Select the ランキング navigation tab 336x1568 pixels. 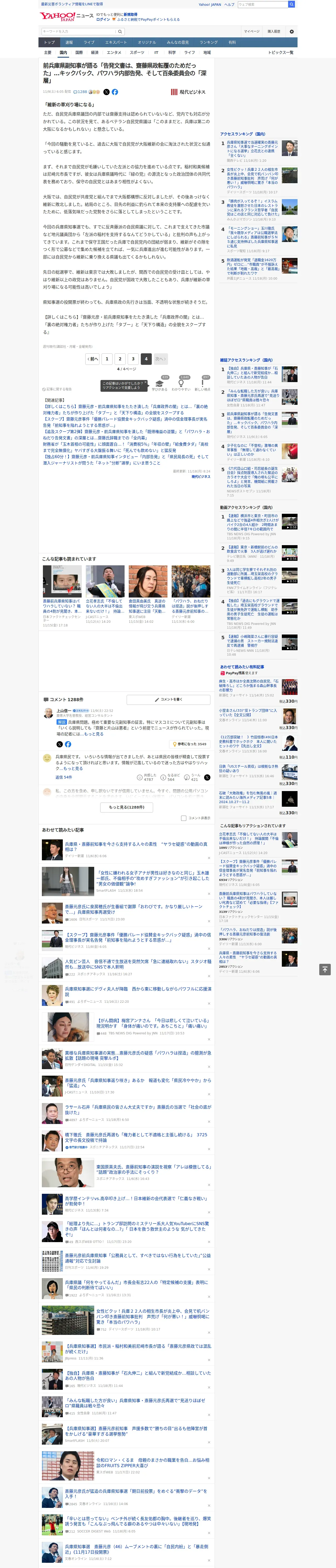[x=209, y=43]
